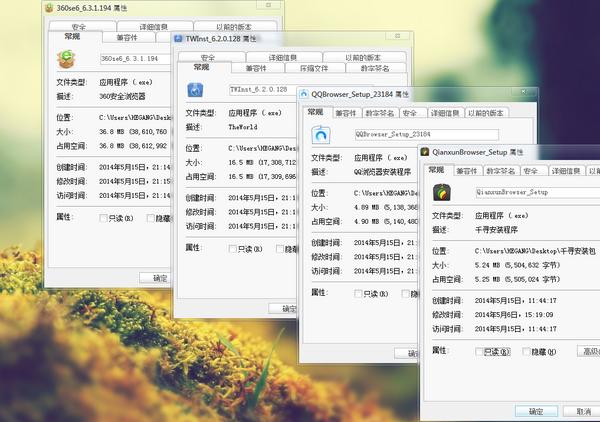Image resolution: width=600 pixels, height=422 pixels.
Task: Click disk size value 5.25 MB
Action: point(517,279)
